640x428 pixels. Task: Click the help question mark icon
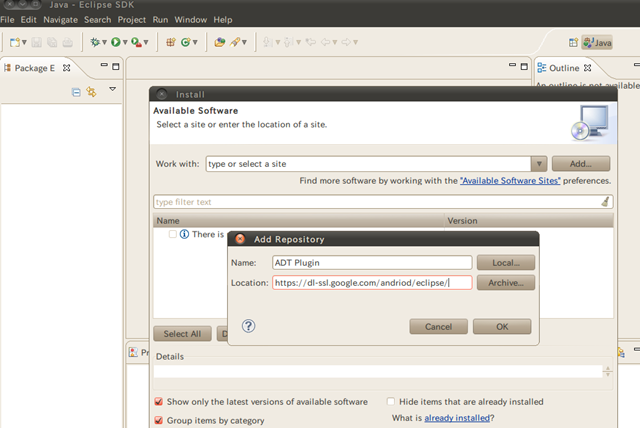(249, 326)
